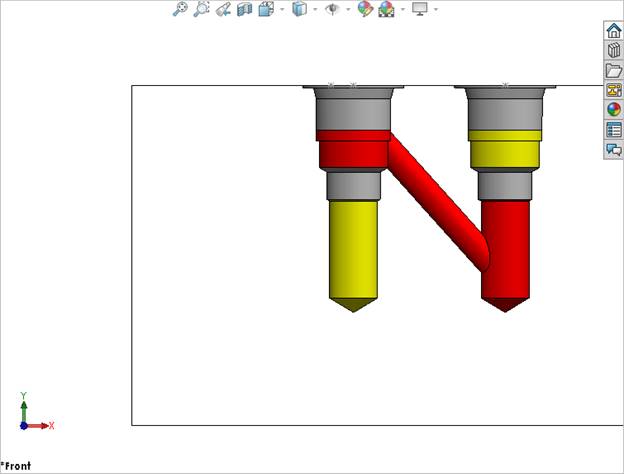This screenshot has width=624, height=474.
Task: Toggle Hide/Show Items eye icon
Action: click(x=332, y=9)
